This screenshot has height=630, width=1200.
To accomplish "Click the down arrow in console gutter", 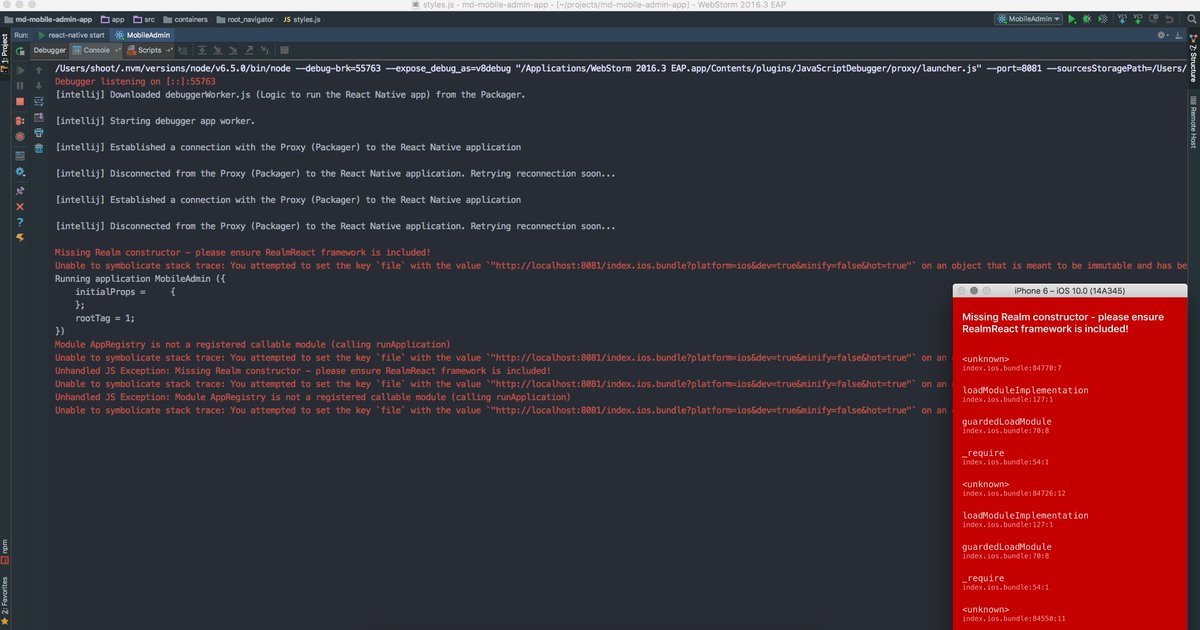I will pyautogui.click(x=39, y=86).
